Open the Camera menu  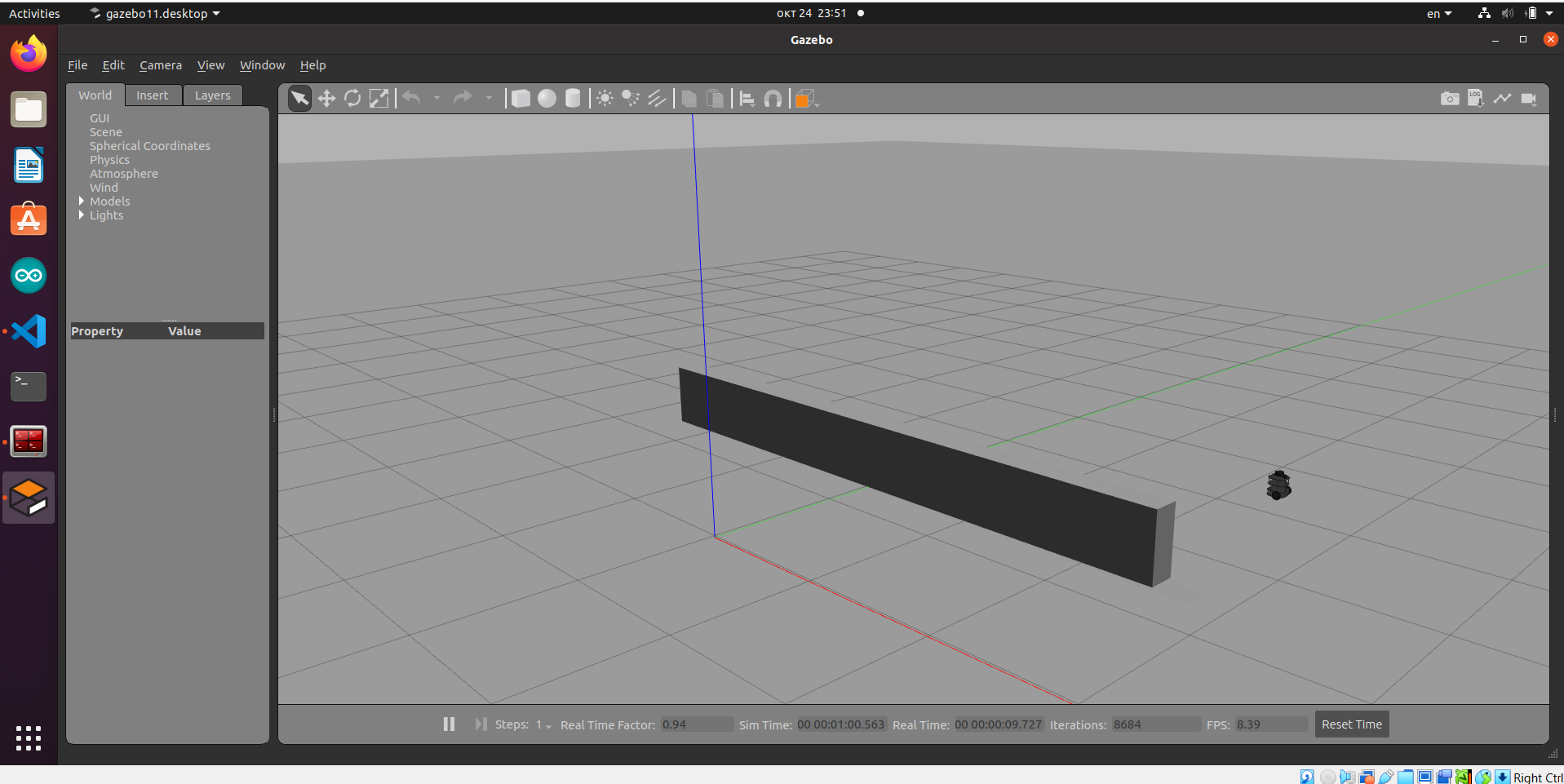pos(160,65)
